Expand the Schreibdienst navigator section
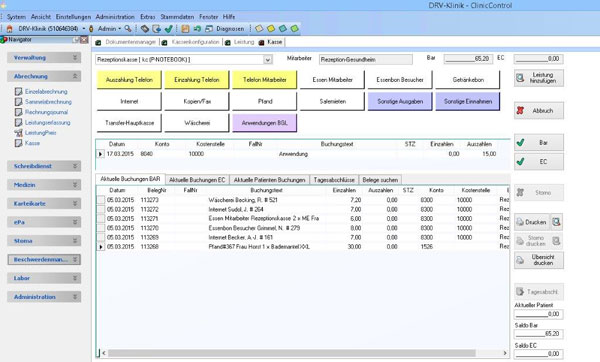The height and width of the screenshot is (362, 600). (75, 166)
